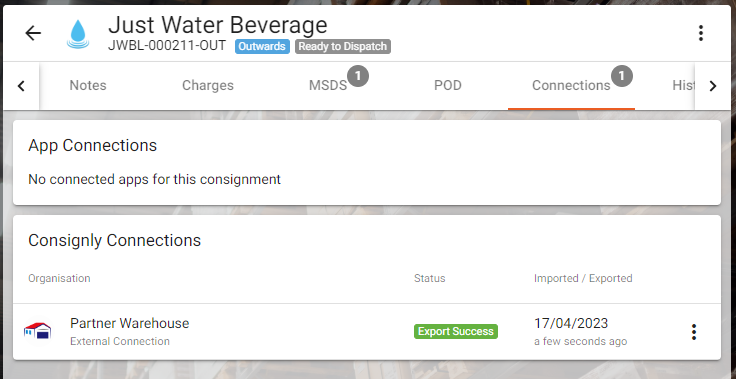This screenshot has height=379, width=736.
Task: Click the Outwards blue tag
Action: [262, 46]
